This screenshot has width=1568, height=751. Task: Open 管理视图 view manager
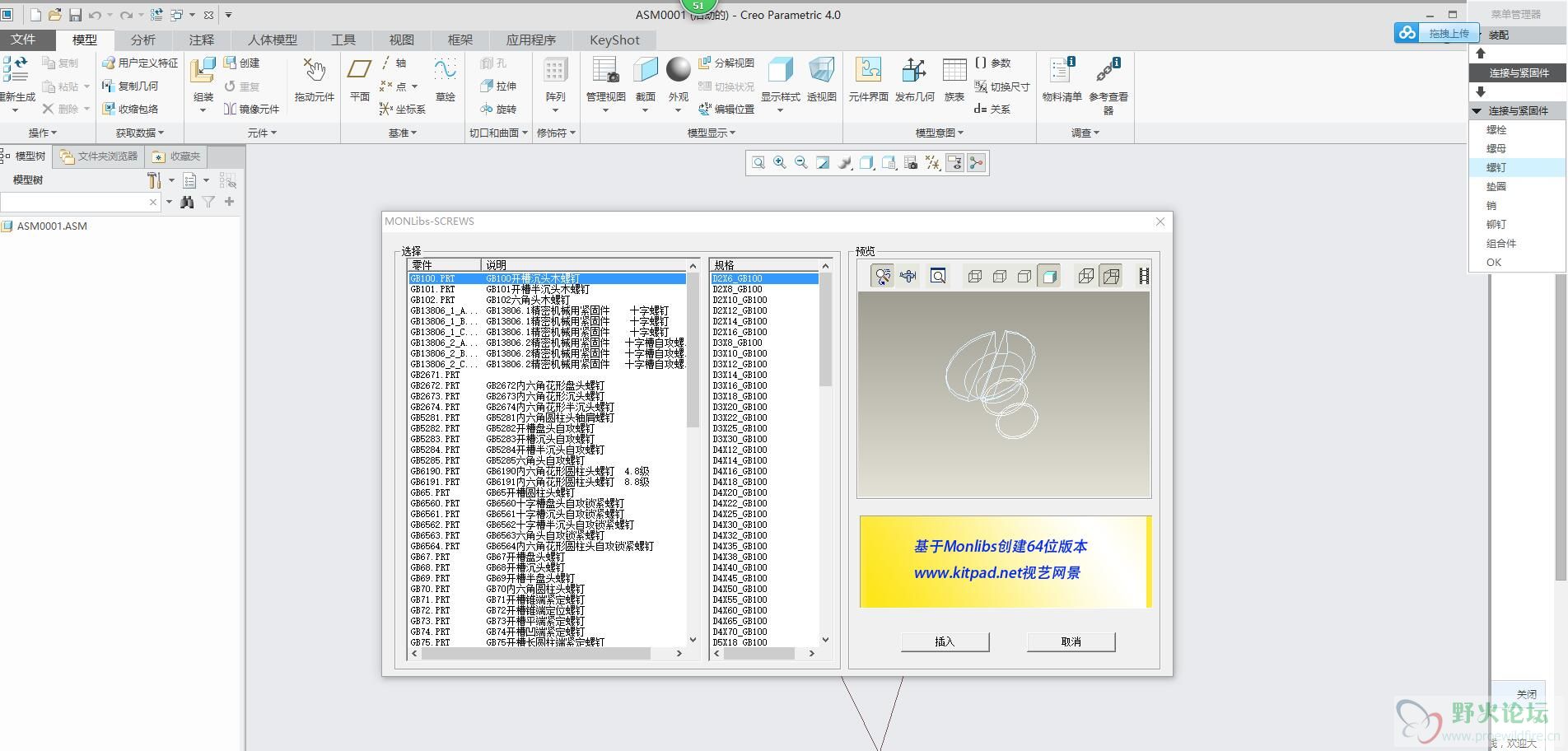[605, 70]
